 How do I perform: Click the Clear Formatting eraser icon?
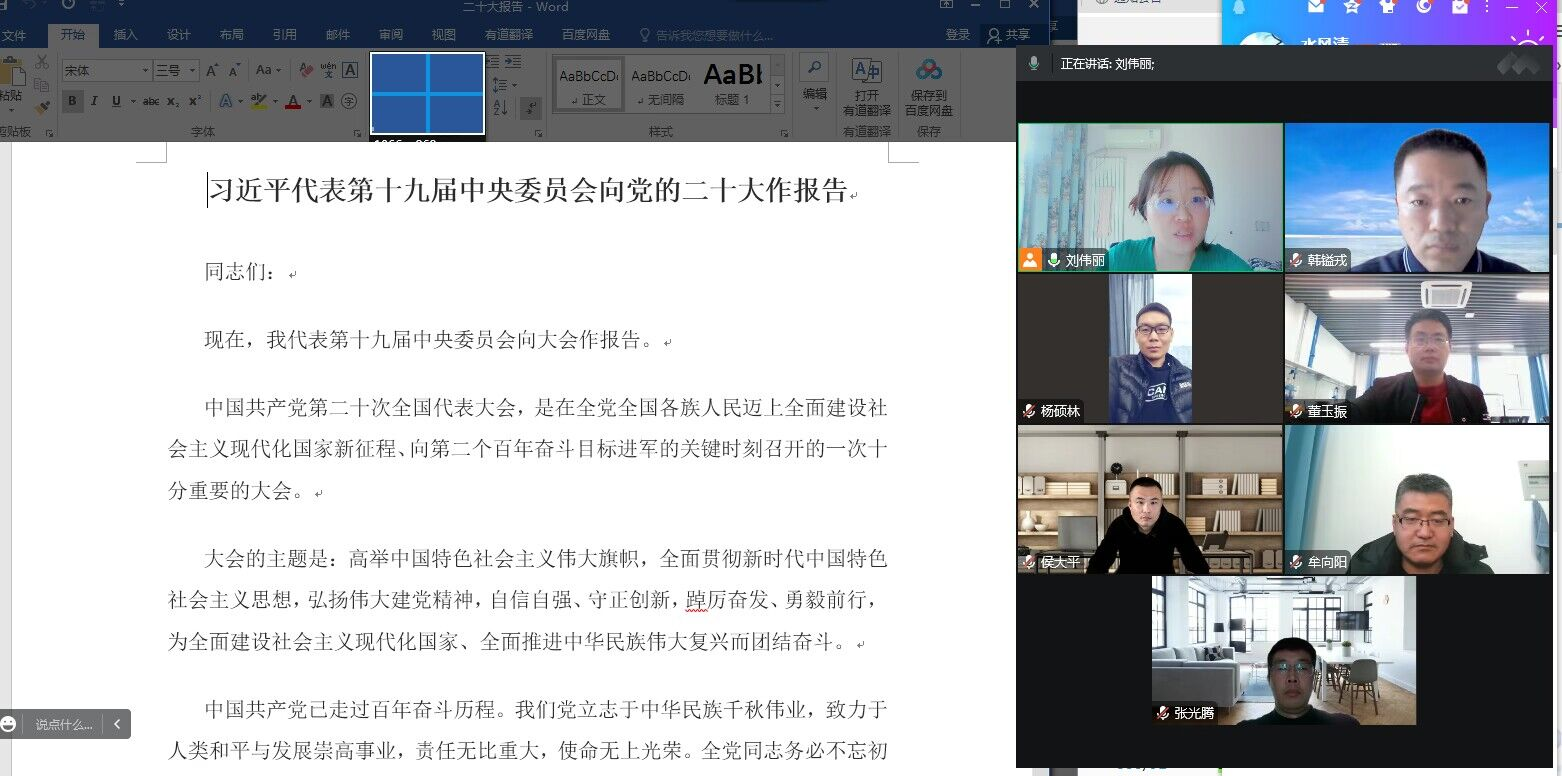pos(305,71)
